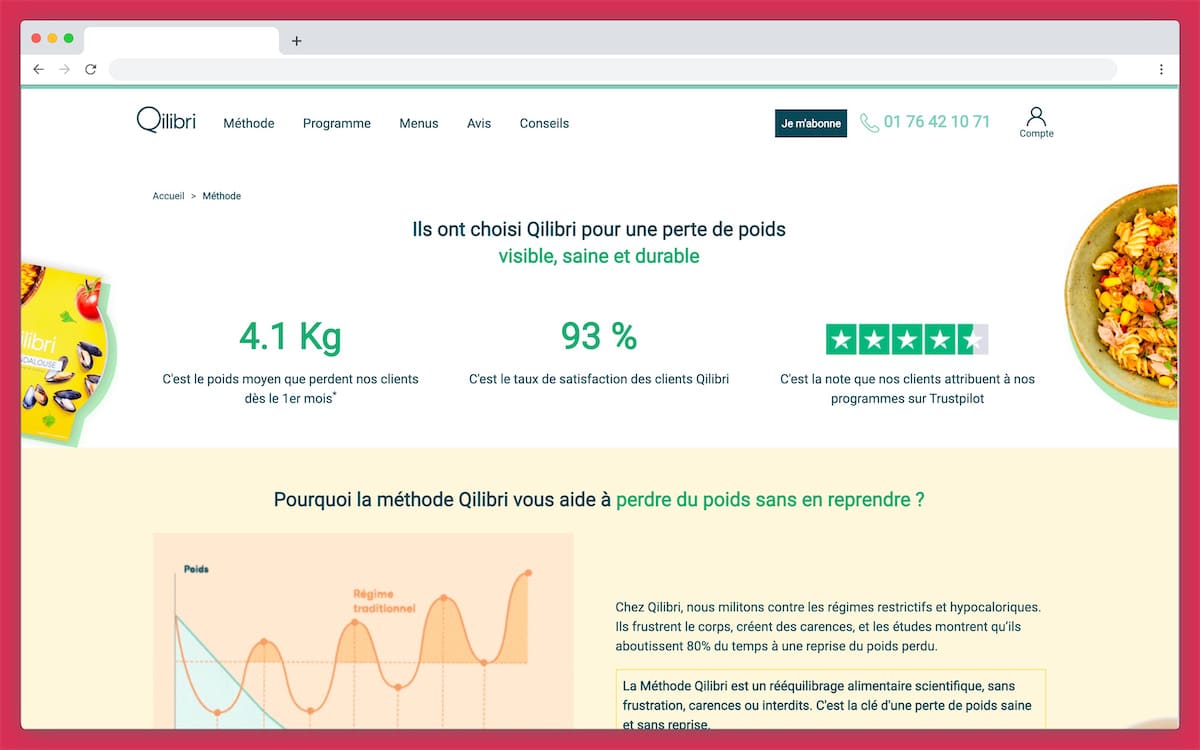Click the green macOS maximize button
The height and width of the screenshot is (750, 1200).
pyautogui.click(x=69, y=38)
